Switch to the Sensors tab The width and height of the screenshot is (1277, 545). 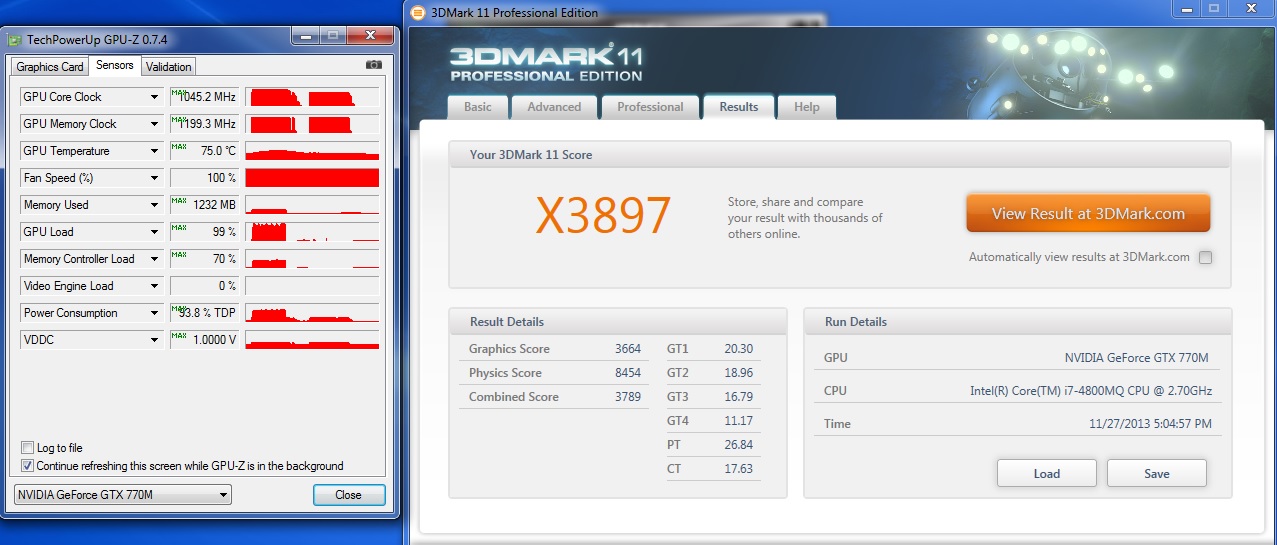click(115, 65)
